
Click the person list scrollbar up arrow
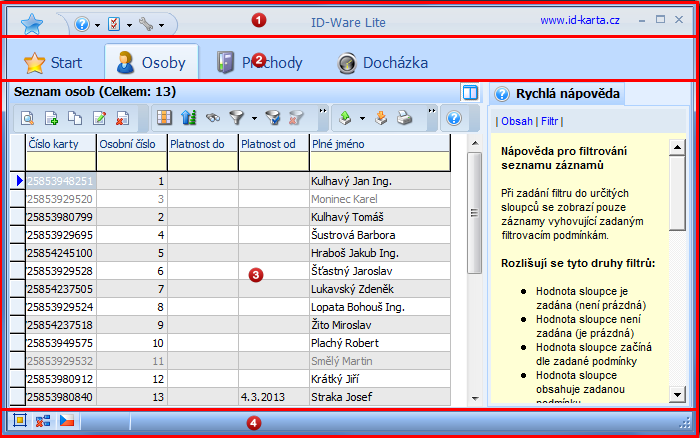click(475, 143)
